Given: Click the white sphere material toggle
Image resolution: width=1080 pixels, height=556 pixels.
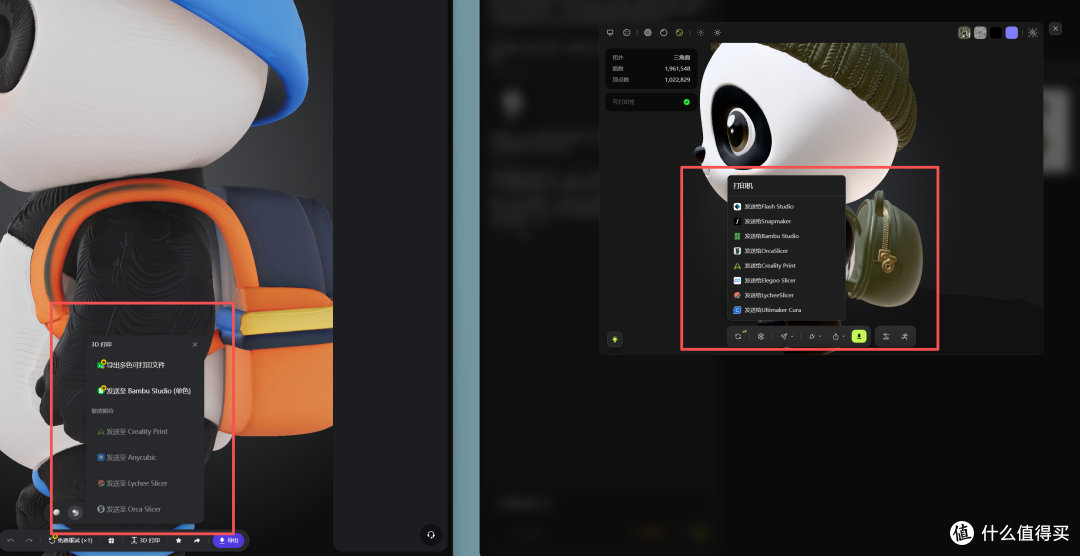Looking at the screenshot, I should 56,512.
